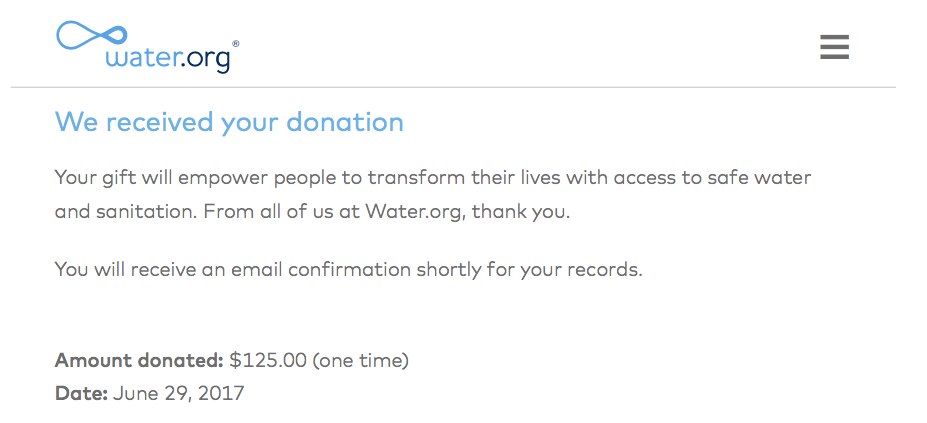Click the phrase 'transform their lives'

click(454, 177)
